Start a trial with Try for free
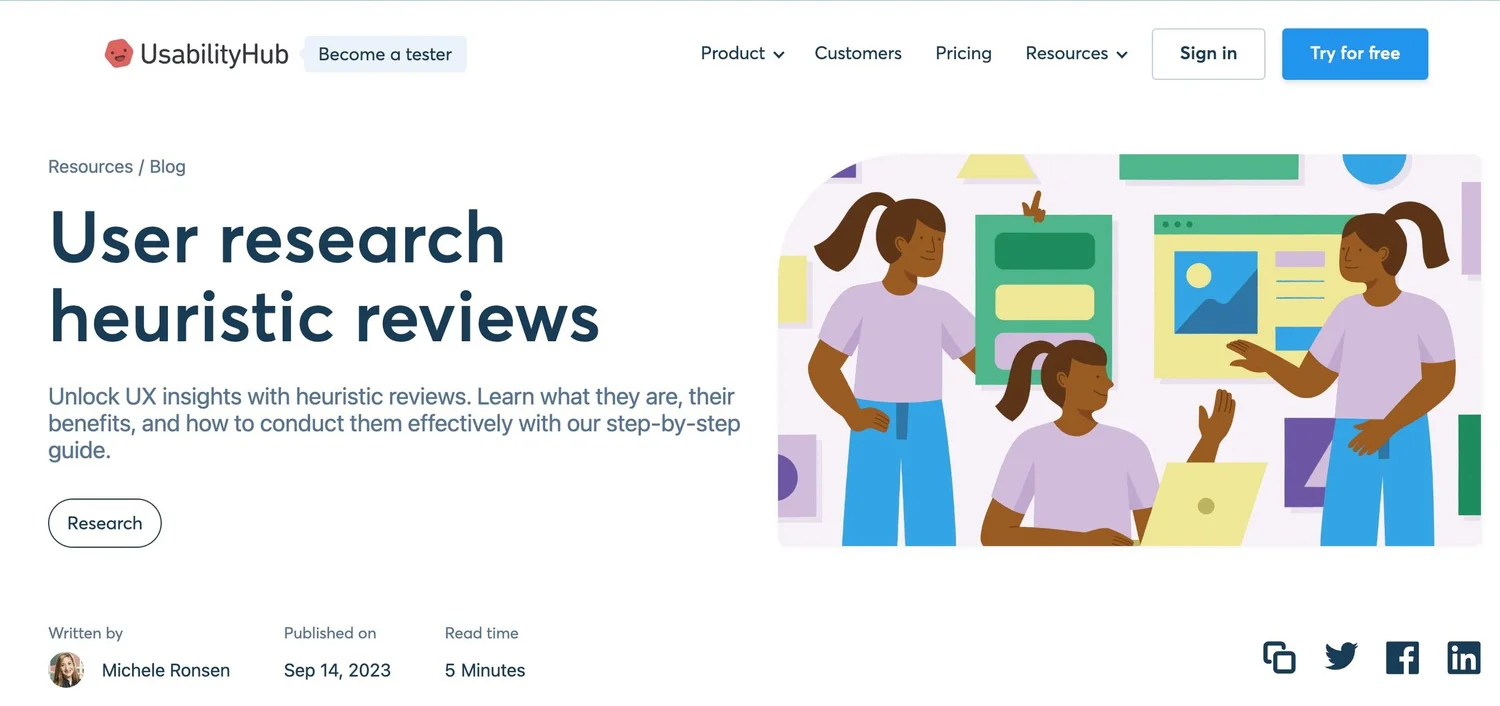 (1354, 53)
